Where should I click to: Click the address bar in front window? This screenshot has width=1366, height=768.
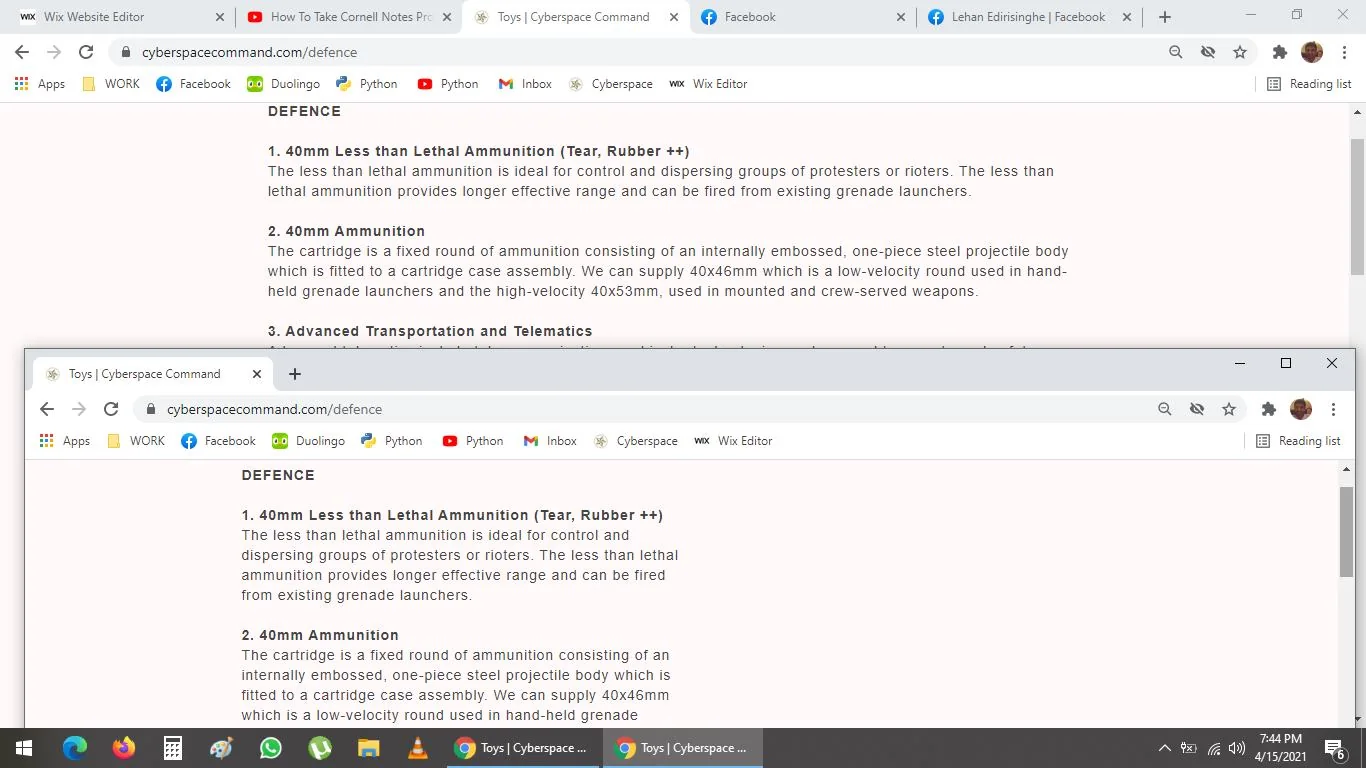coord(640,409)
